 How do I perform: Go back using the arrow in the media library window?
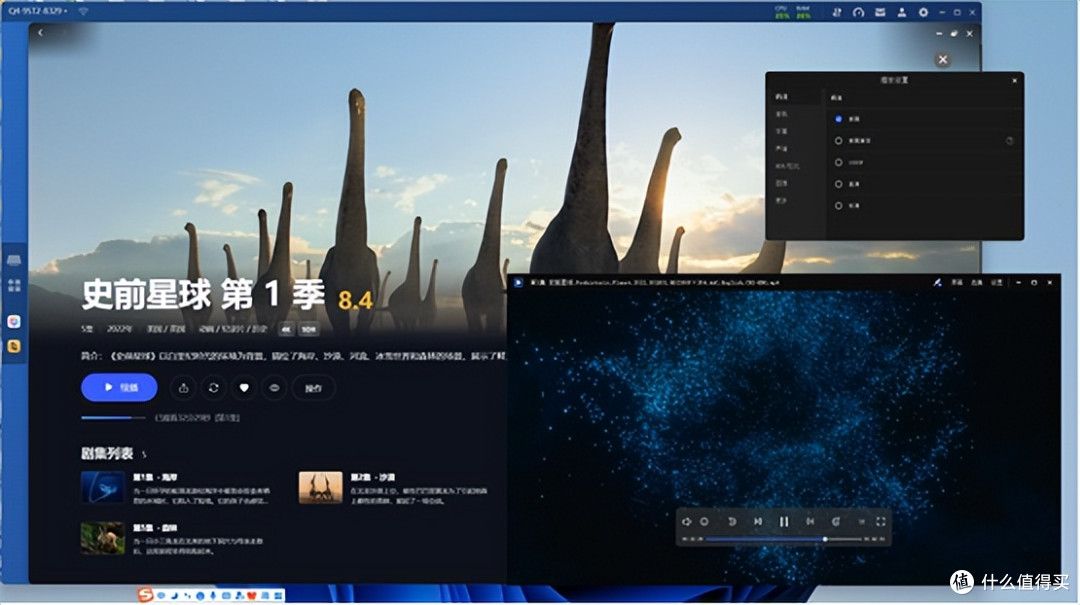coord(40,32)
